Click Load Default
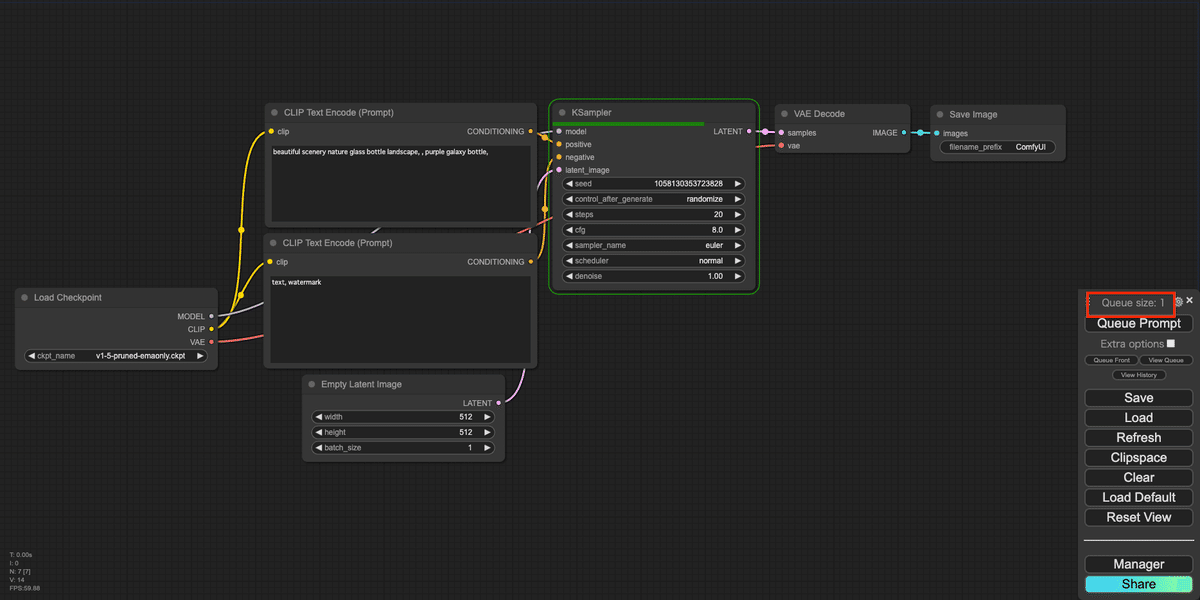 1139,497
